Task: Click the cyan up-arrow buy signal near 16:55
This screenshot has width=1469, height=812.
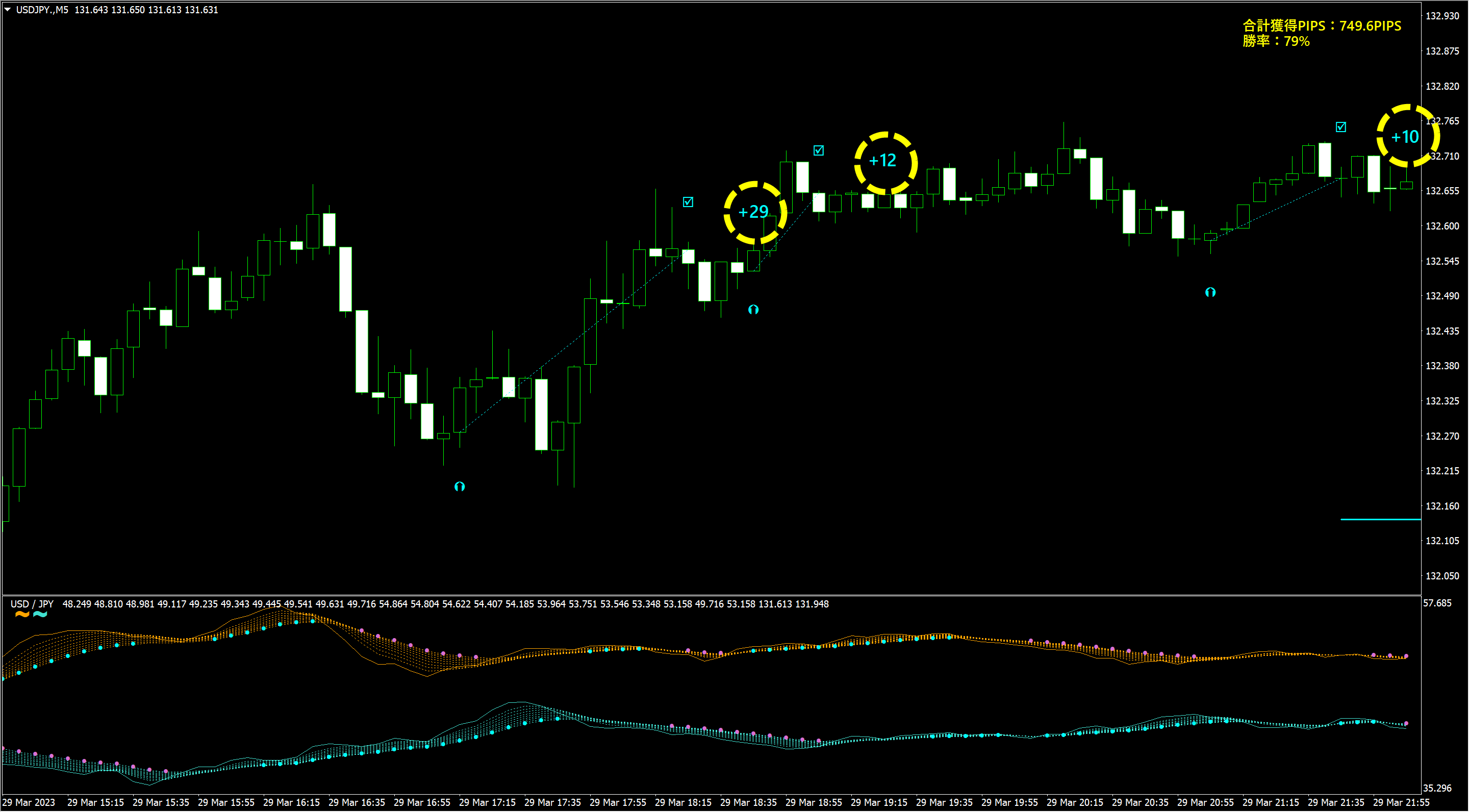Action: point(460,487)
